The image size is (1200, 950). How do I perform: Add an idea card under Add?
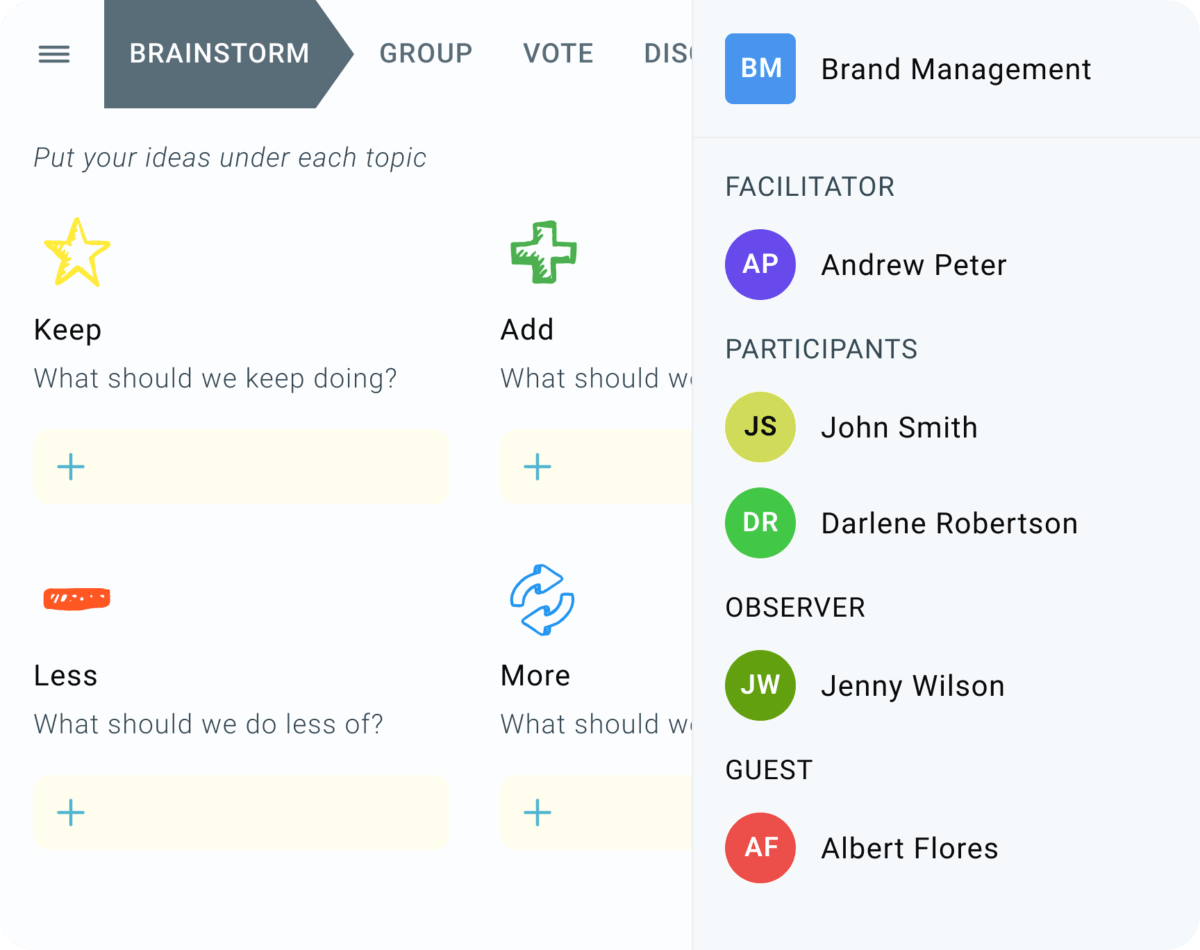click(538, 467)
